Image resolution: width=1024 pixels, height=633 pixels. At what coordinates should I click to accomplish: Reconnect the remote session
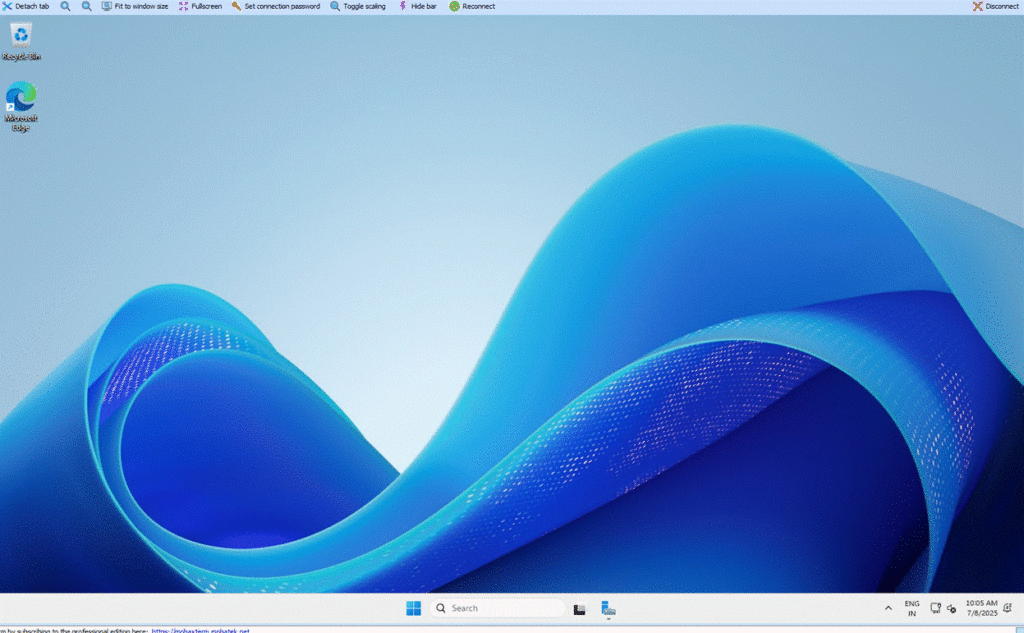coord(472,6)
